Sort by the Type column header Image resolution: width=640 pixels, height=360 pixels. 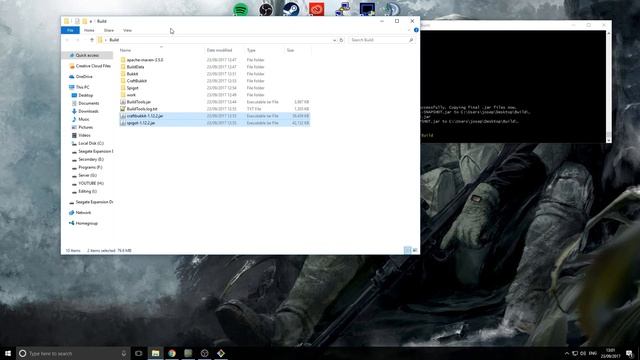(x=251, y=50)
